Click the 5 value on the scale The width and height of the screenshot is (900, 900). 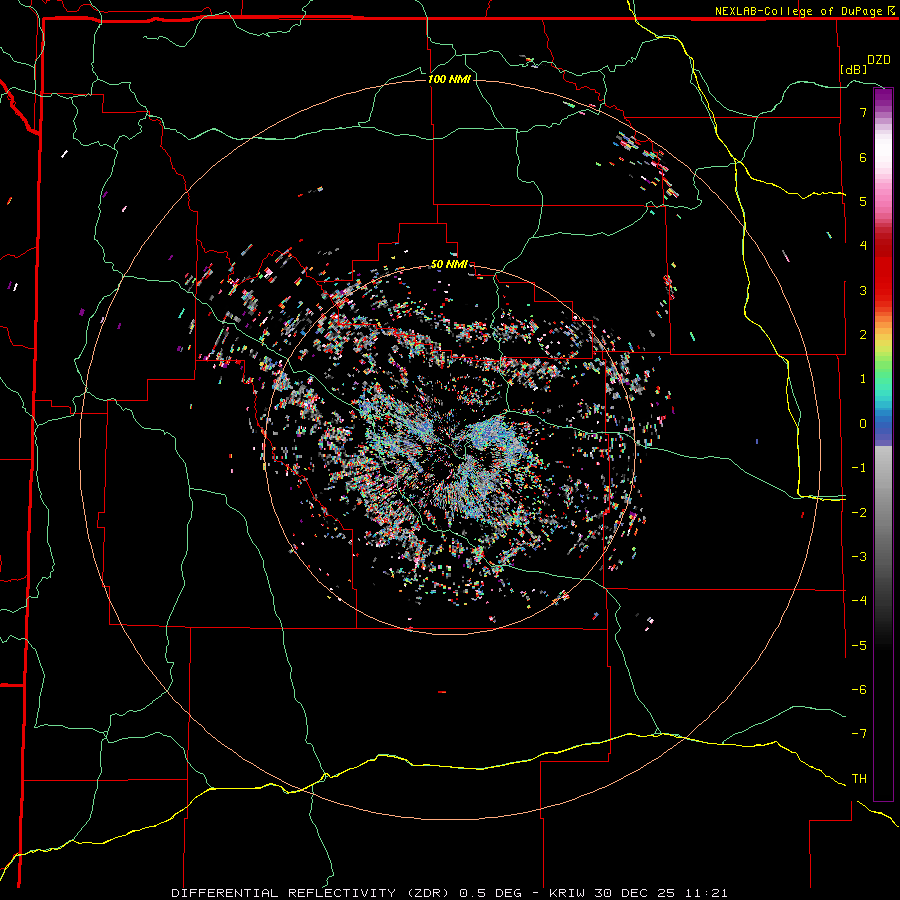(863, 201)
